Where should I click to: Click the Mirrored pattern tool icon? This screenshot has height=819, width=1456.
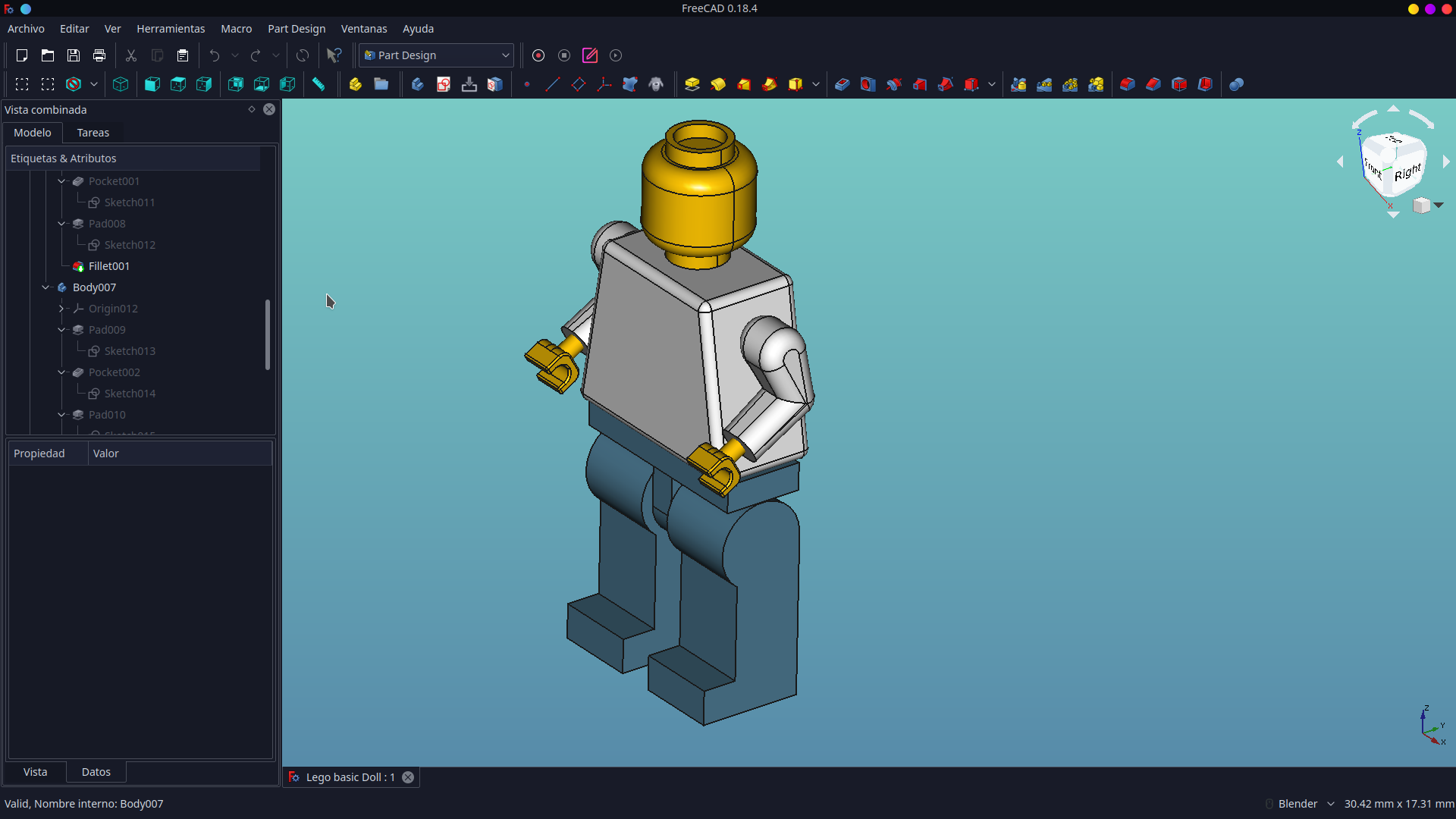[1018, 84]
